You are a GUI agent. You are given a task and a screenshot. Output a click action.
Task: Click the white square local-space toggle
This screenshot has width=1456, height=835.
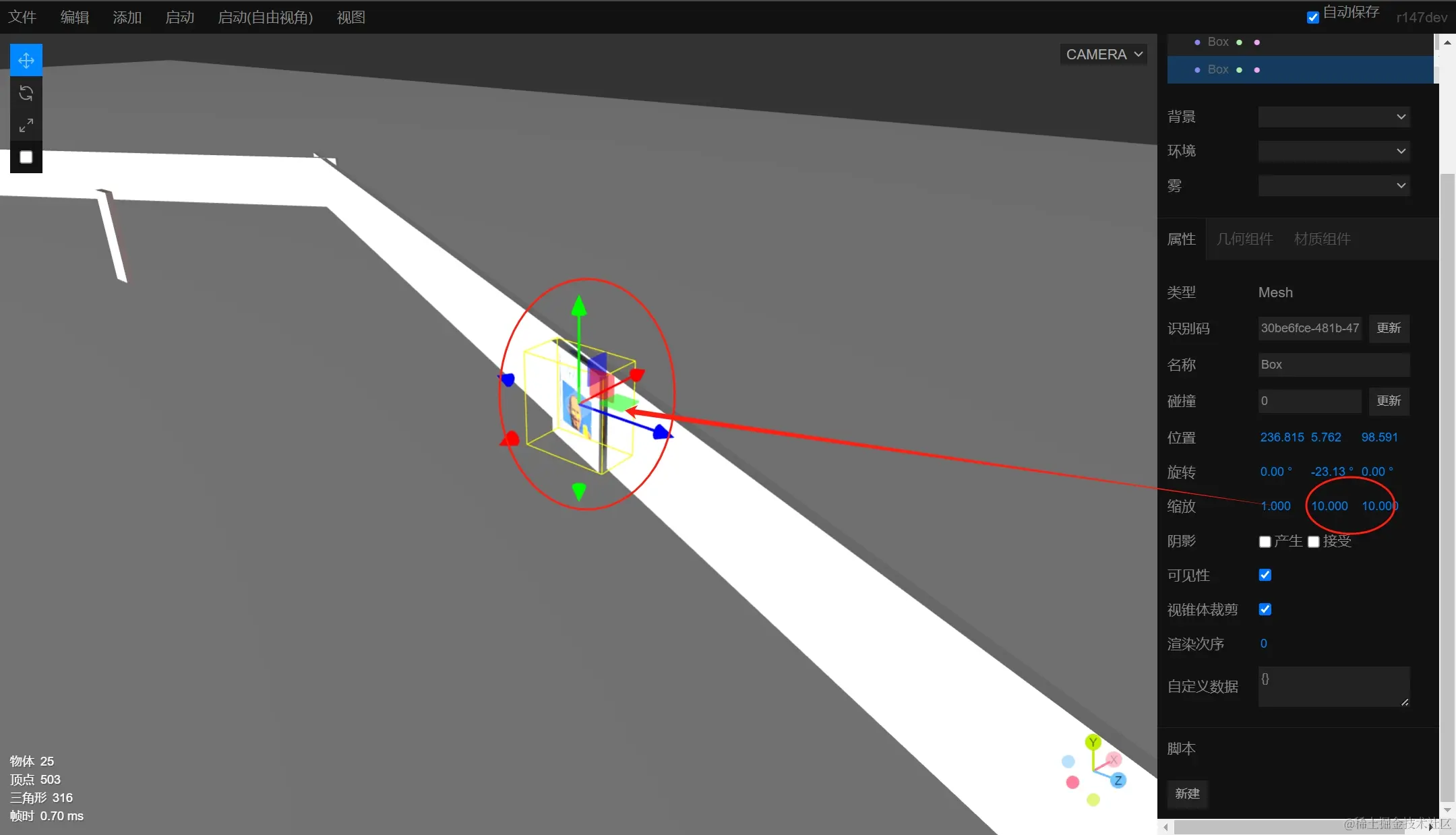(26, 157)
